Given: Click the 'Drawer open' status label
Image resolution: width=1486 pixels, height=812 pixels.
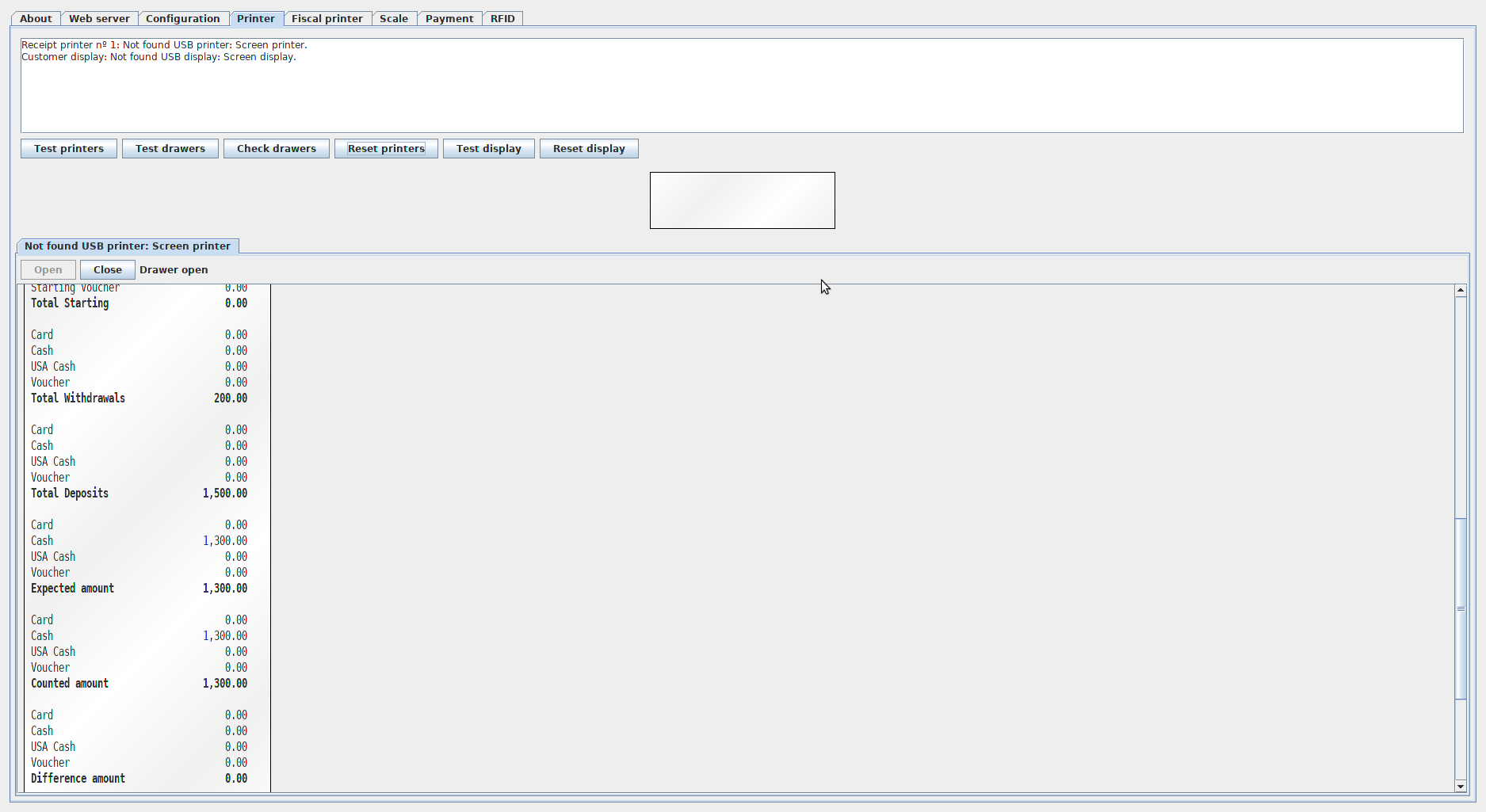Looking at the screenshot, I should [x=174, y=270].
